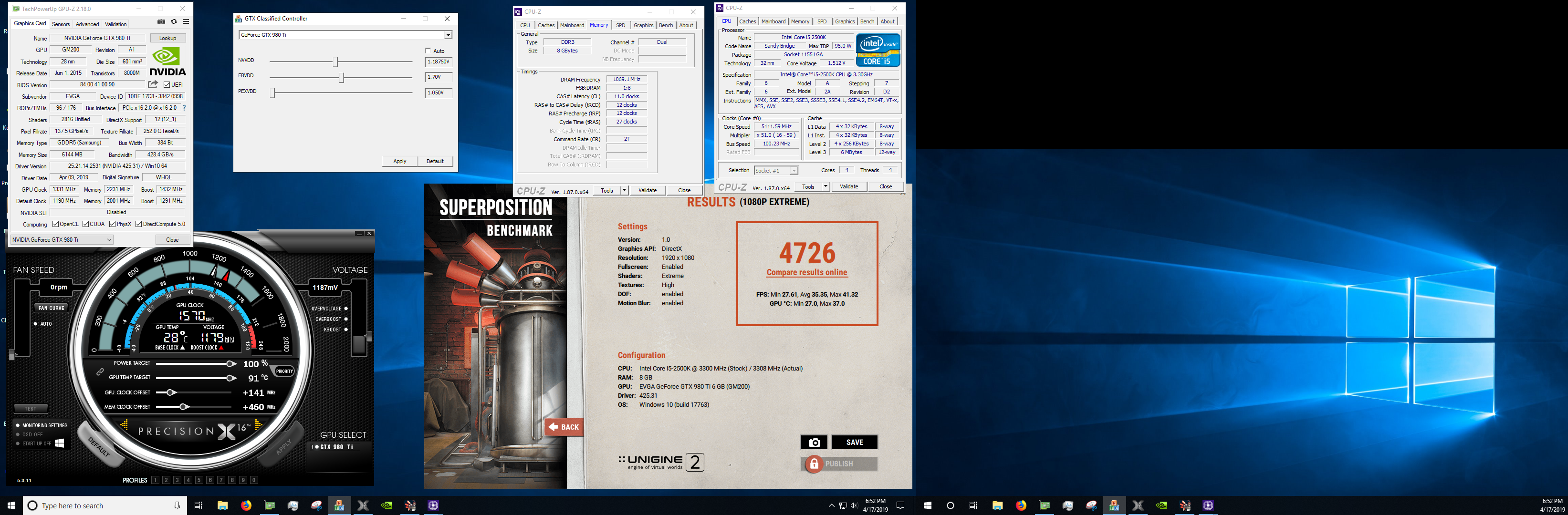Open the SPD tab in CPU-Z Memory window
Screen dimensions: 1568x515
coord(620,25)
